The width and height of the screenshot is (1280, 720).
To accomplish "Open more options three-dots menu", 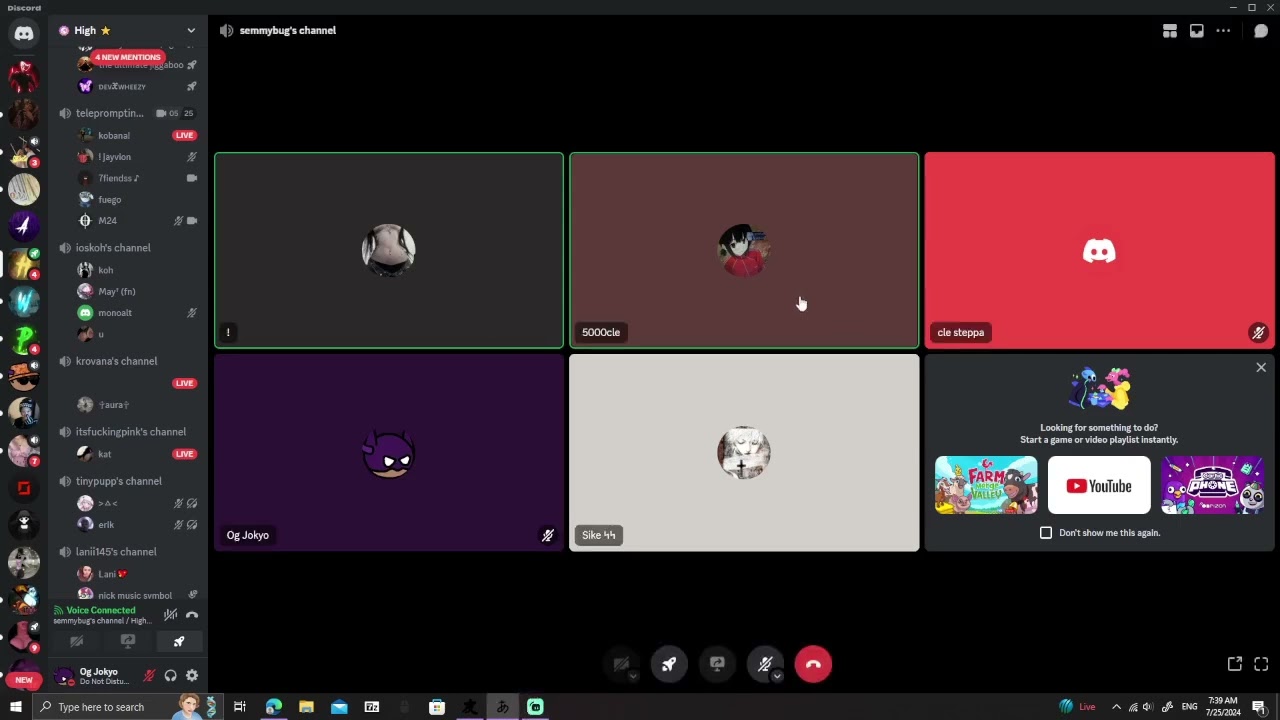I will click(1223, 31).
